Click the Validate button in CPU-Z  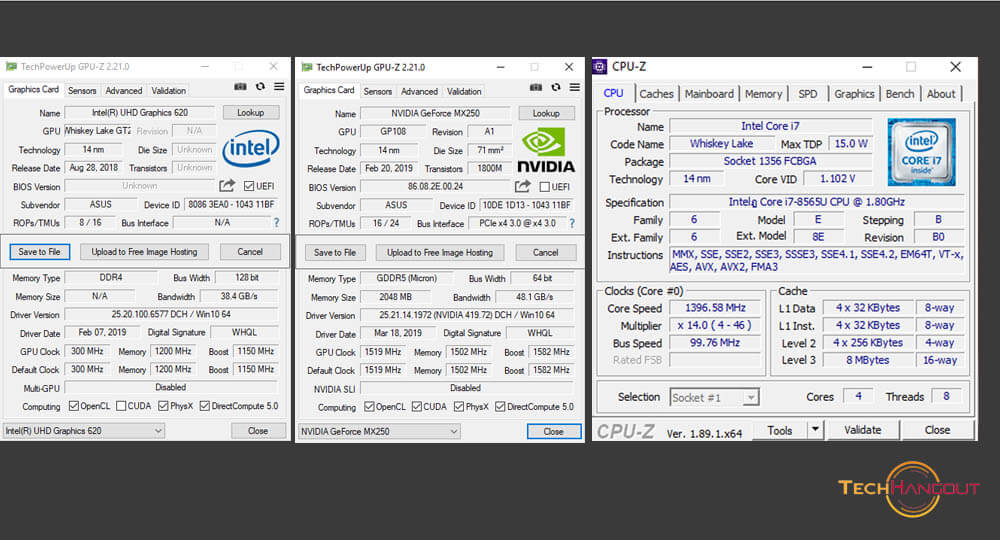(x=863, y=430)
